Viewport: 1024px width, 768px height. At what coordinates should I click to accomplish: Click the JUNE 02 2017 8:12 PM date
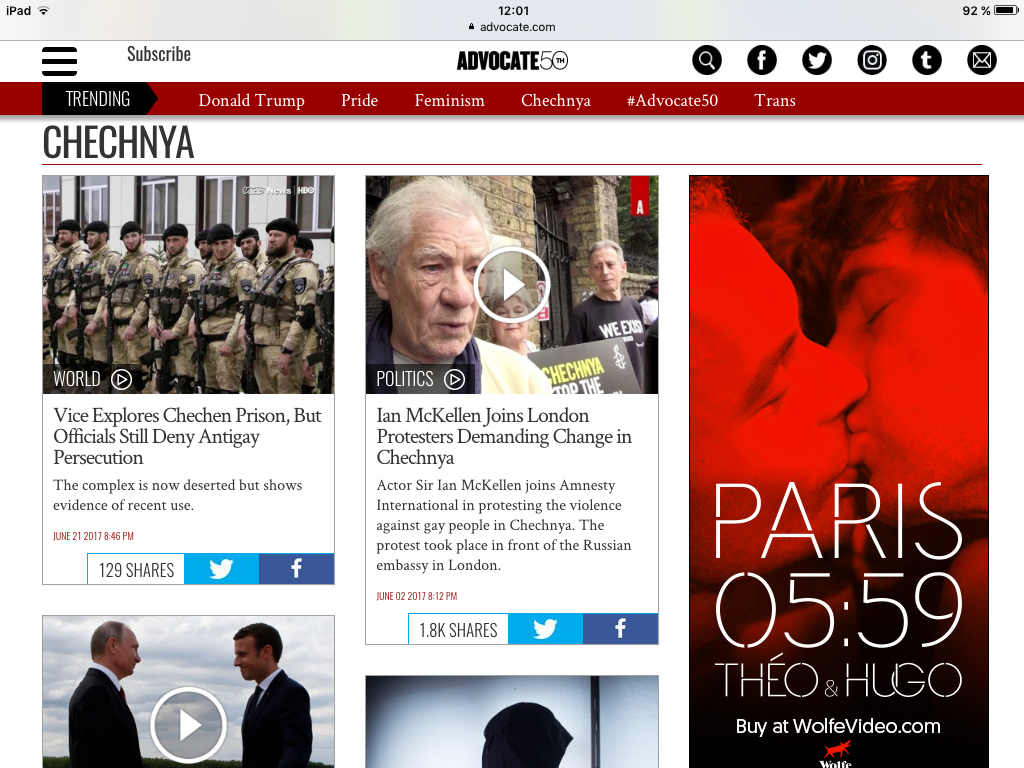tap(417, 596)
